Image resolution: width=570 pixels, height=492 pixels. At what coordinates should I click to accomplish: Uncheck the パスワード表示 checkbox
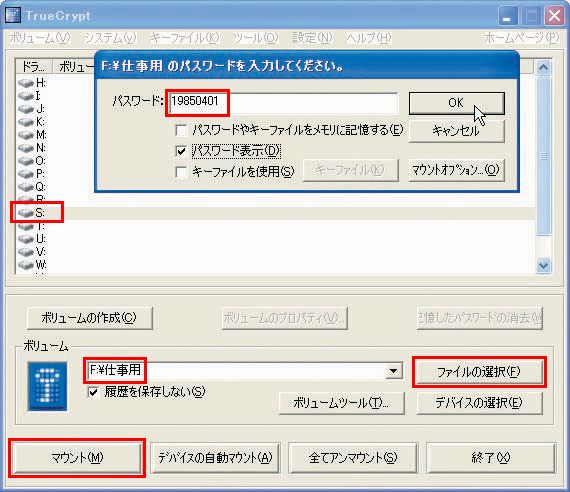[x=181, y=151]
